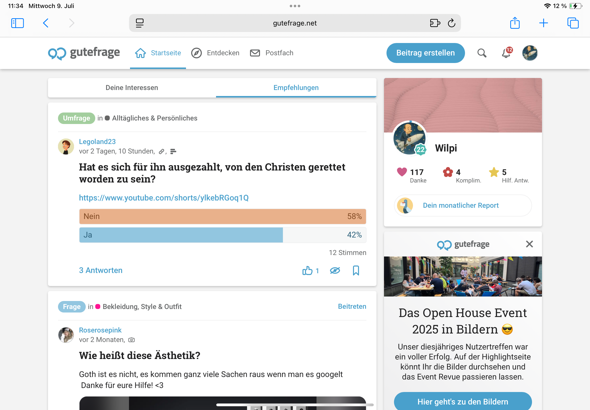
Task: Open the YouTube shorts link
Action: [x=164, y=198]
